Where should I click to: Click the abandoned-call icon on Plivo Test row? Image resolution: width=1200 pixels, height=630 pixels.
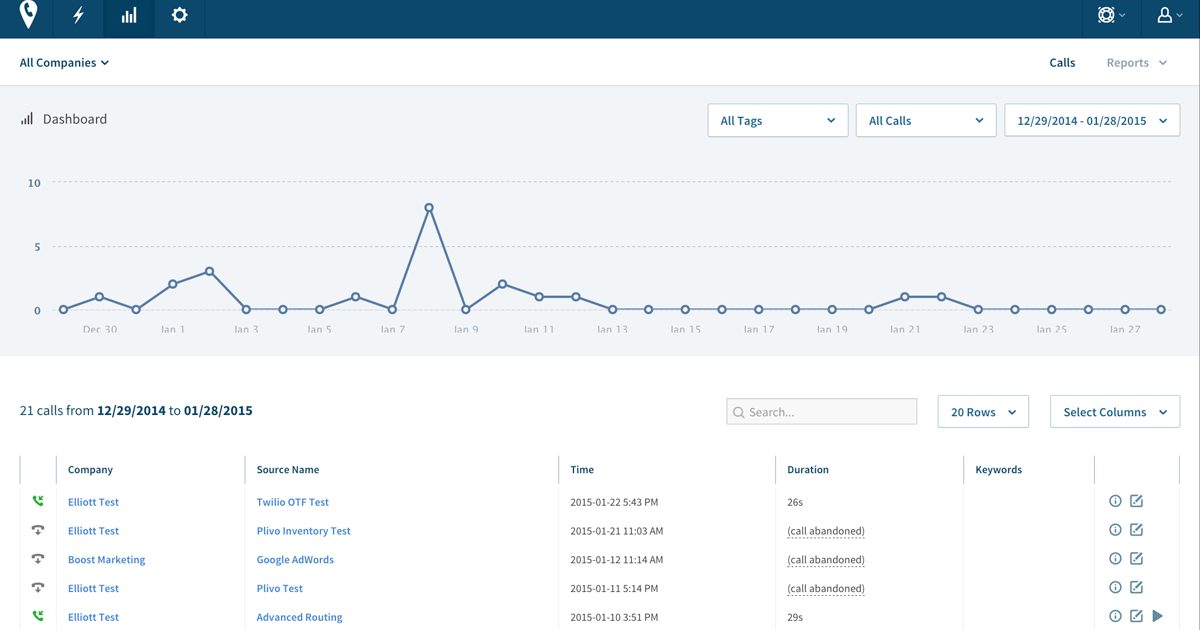coord(38,588)
